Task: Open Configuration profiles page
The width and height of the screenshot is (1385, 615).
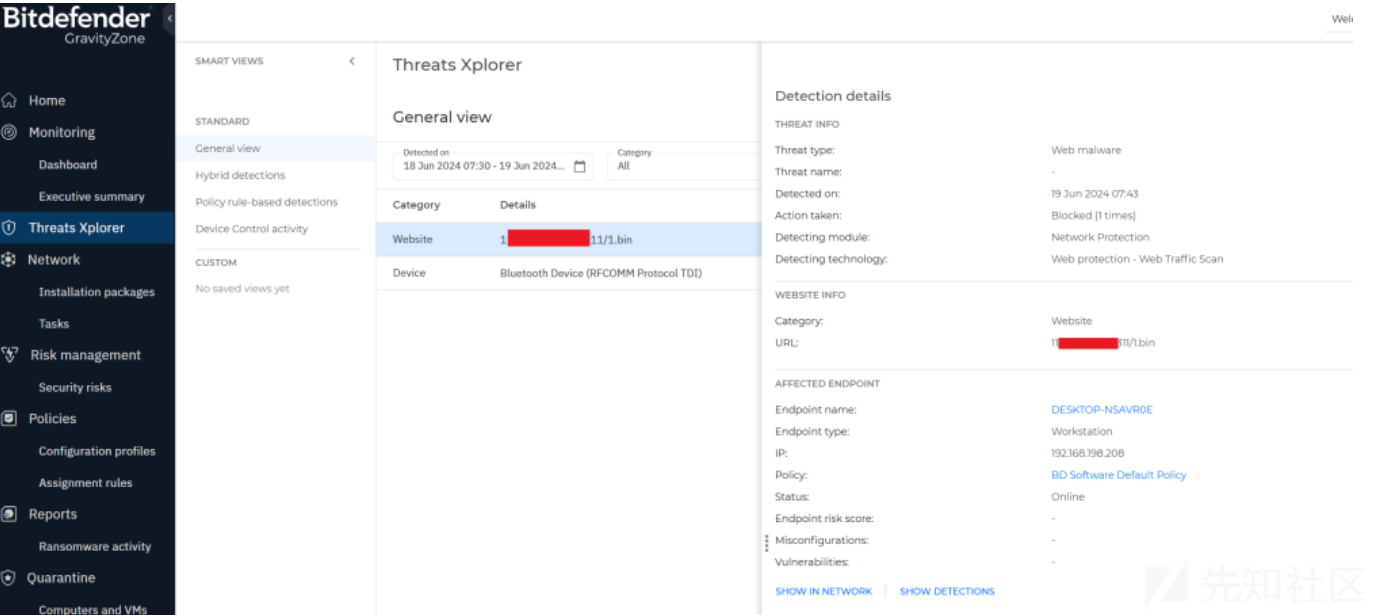Action: click(97, 451)
